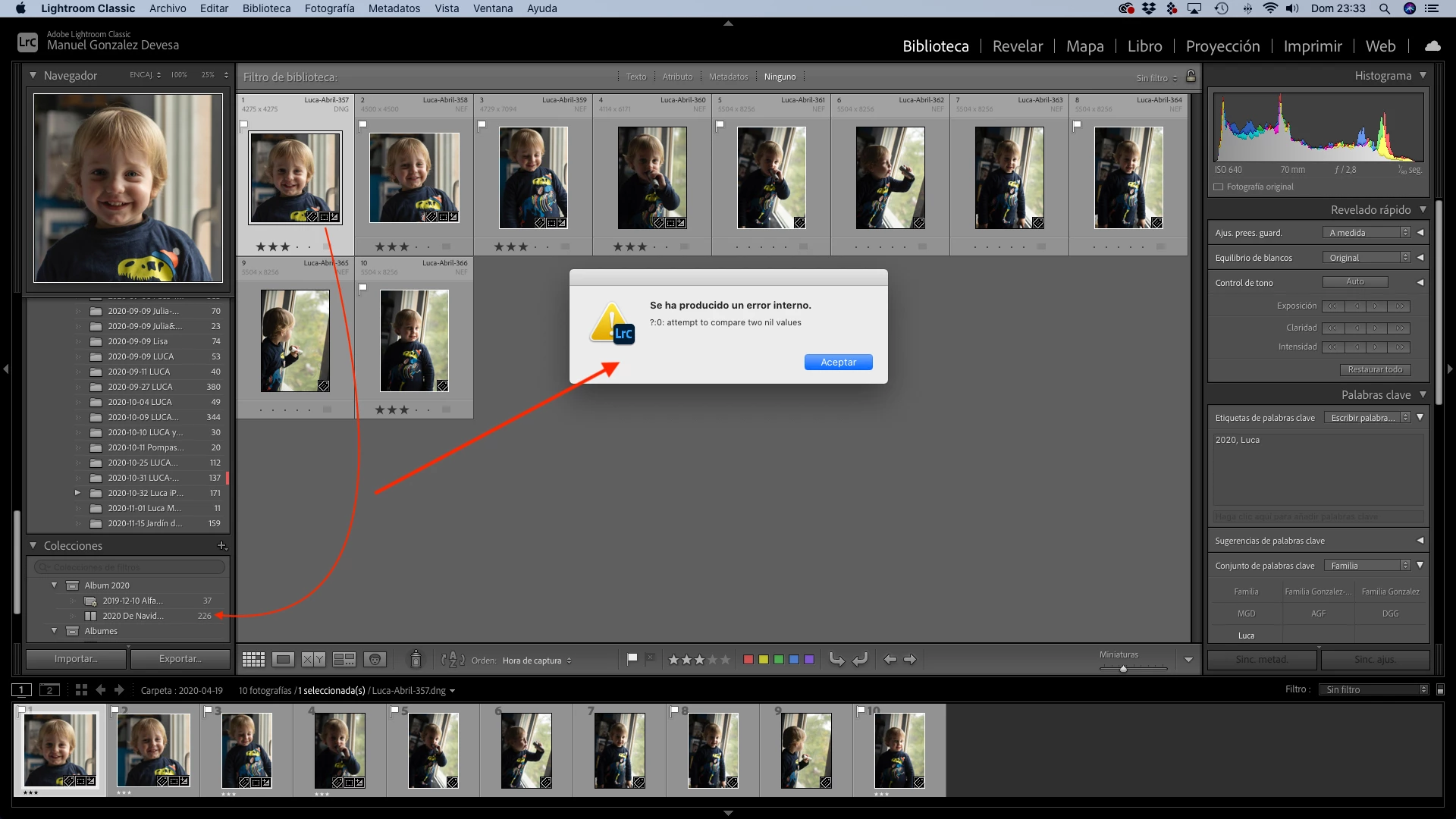This screenshot has width=1456, height=819.
Task: Click the Importar button
Action: [76, 659]
